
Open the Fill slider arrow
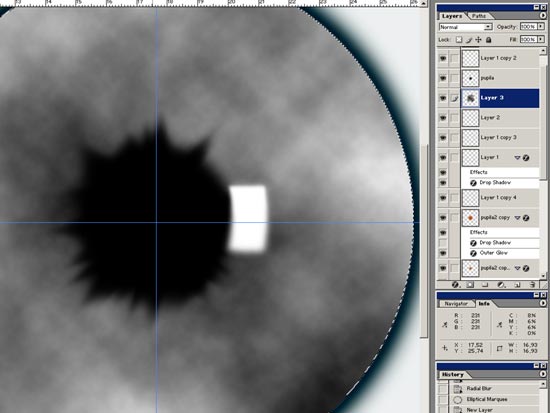(x=541, y=39)
